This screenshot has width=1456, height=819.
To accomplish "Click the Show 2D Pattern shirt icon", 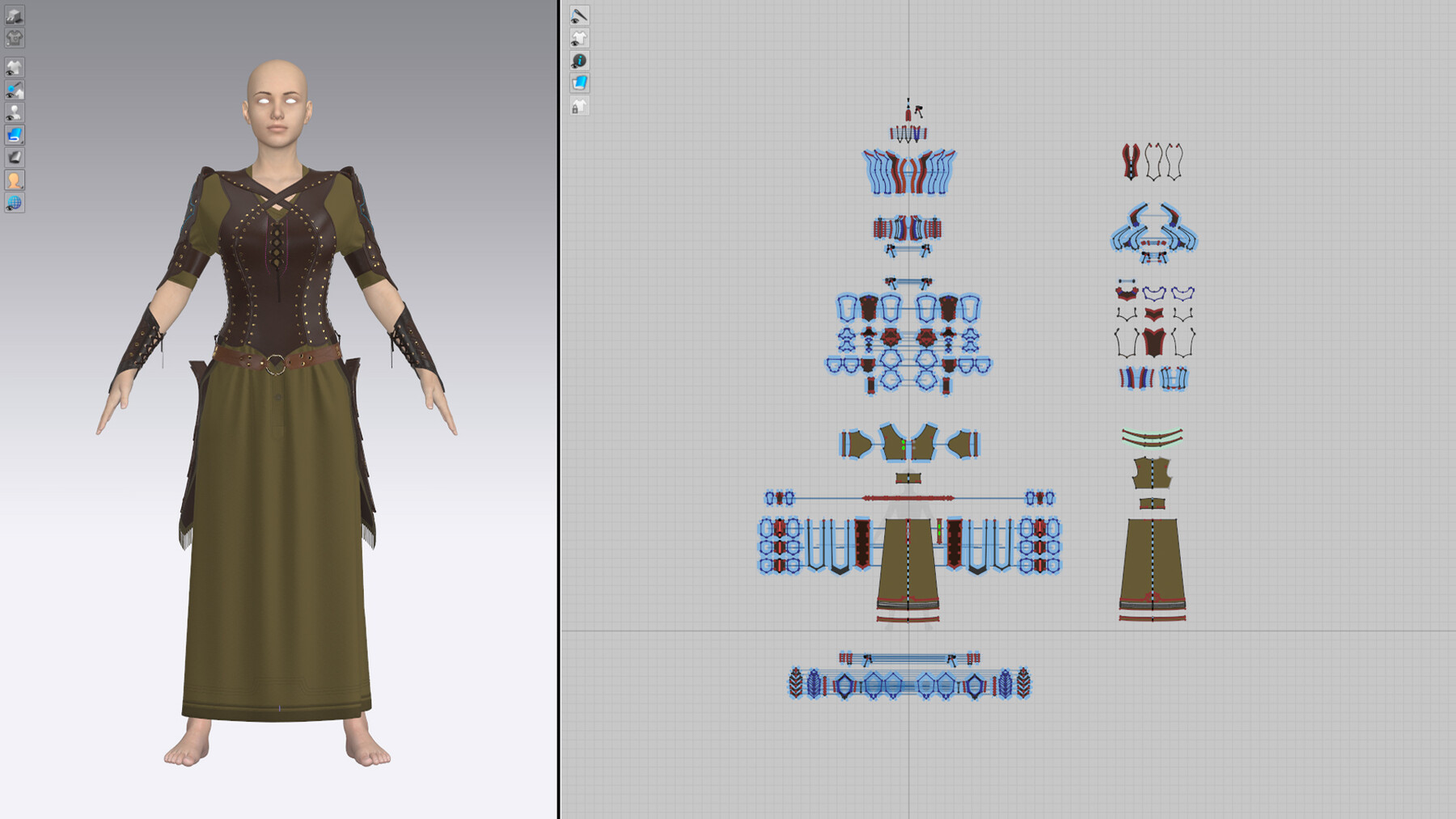I will [x=580, y=38].
